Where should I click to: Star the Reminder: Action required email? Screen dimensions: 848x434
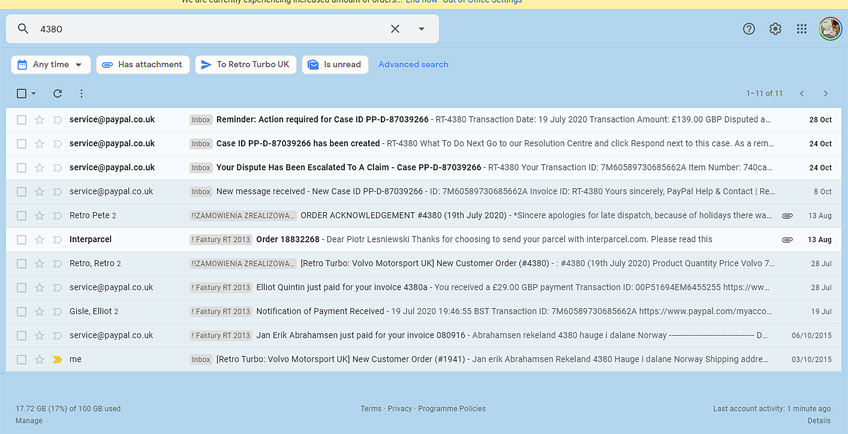tap(39, 120)
